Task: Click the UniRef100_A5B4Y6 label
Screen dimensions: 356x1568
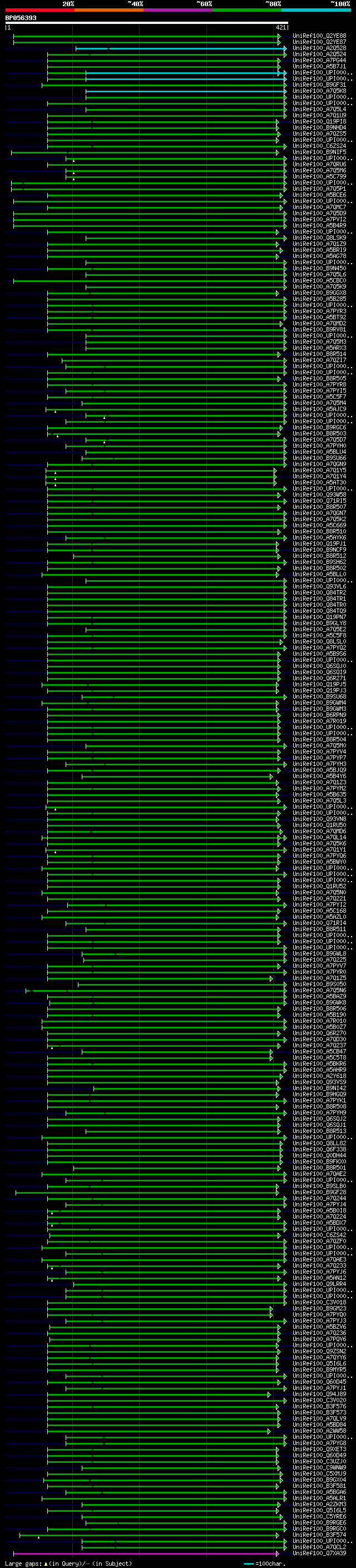Action: (319, 776)
